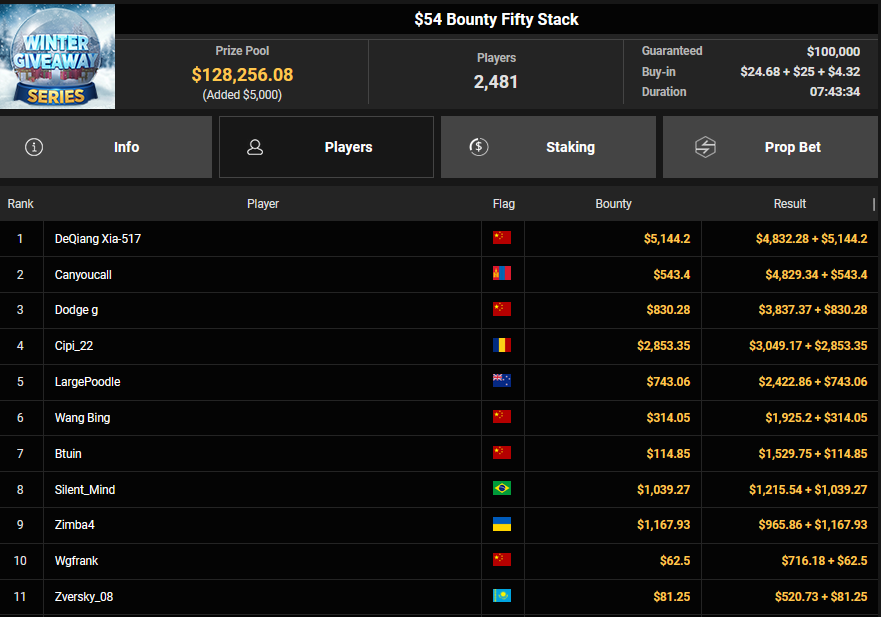The width and height of the screenshot is (881, 617).
Task: Sort table by Result column
Action: click(x=789, y=204)
